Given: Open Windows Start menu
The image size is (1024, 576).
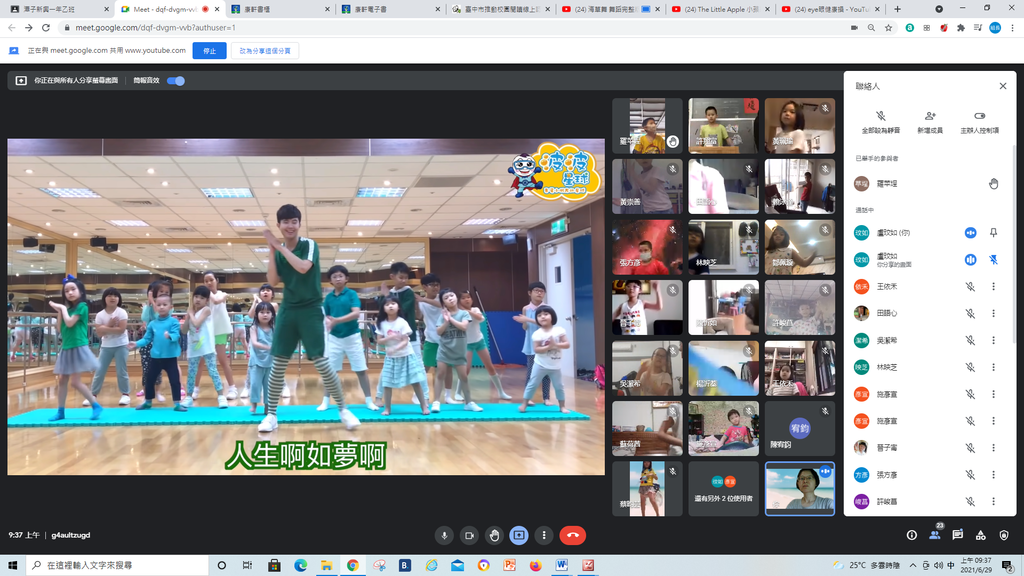Looking at the screenshot, I should 12,566.
